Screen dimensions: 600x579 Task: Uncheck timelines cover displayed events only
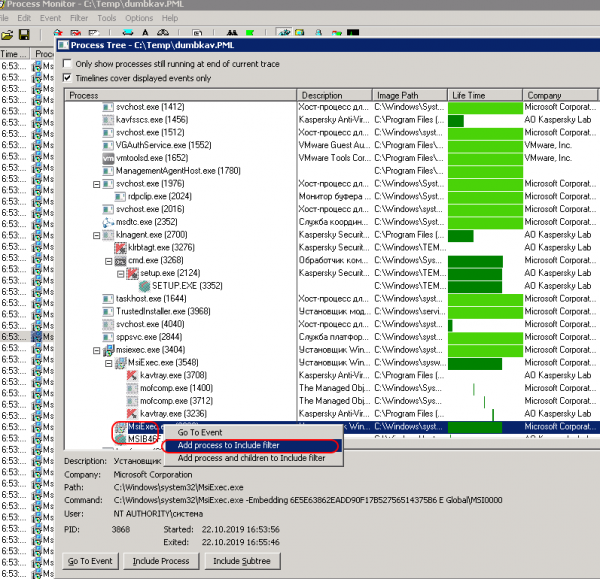[x=68, y=78]
